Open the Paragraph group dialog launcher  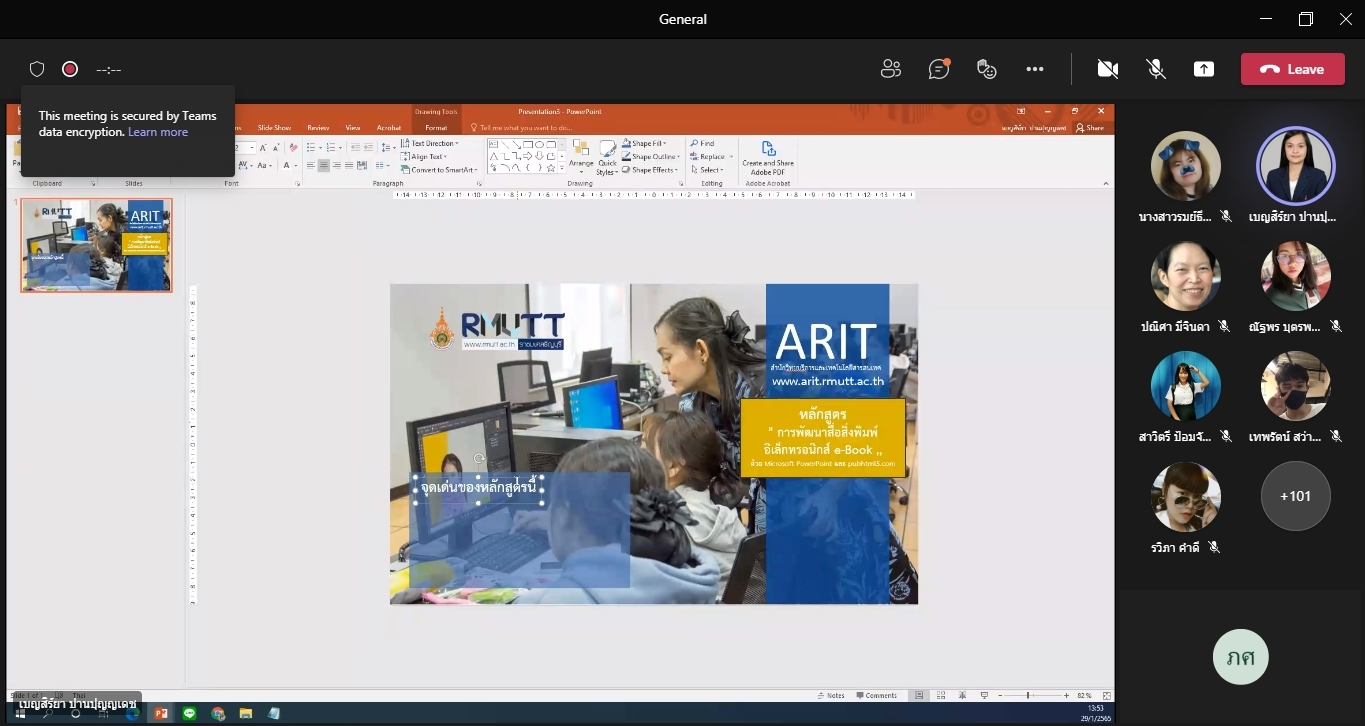point(480,184)
